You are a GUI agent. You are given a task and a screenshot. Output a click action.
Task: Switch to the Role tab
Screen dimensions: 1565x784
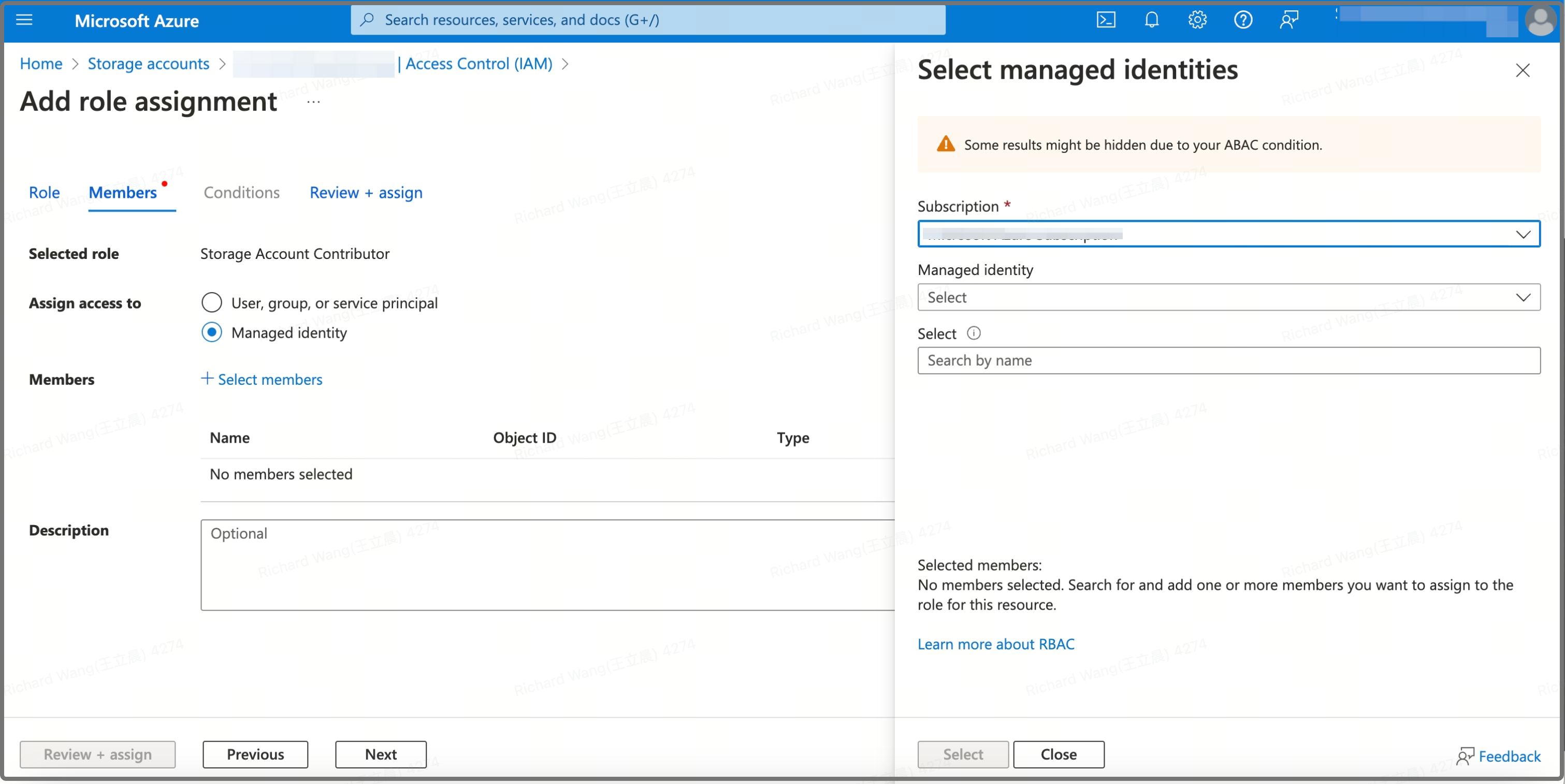(44, 191)
